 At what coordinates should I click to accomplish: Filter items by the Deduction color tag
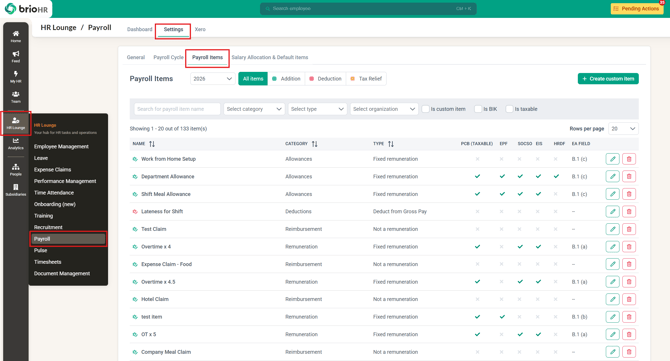(326, 79)
